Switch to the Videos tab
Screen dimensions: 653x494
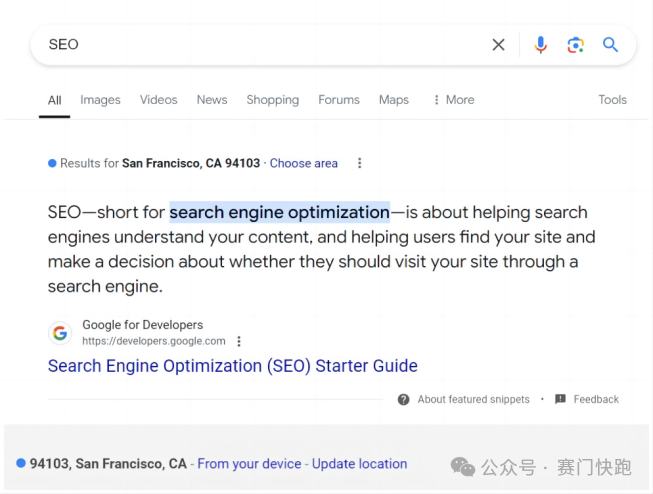[158, 100]
